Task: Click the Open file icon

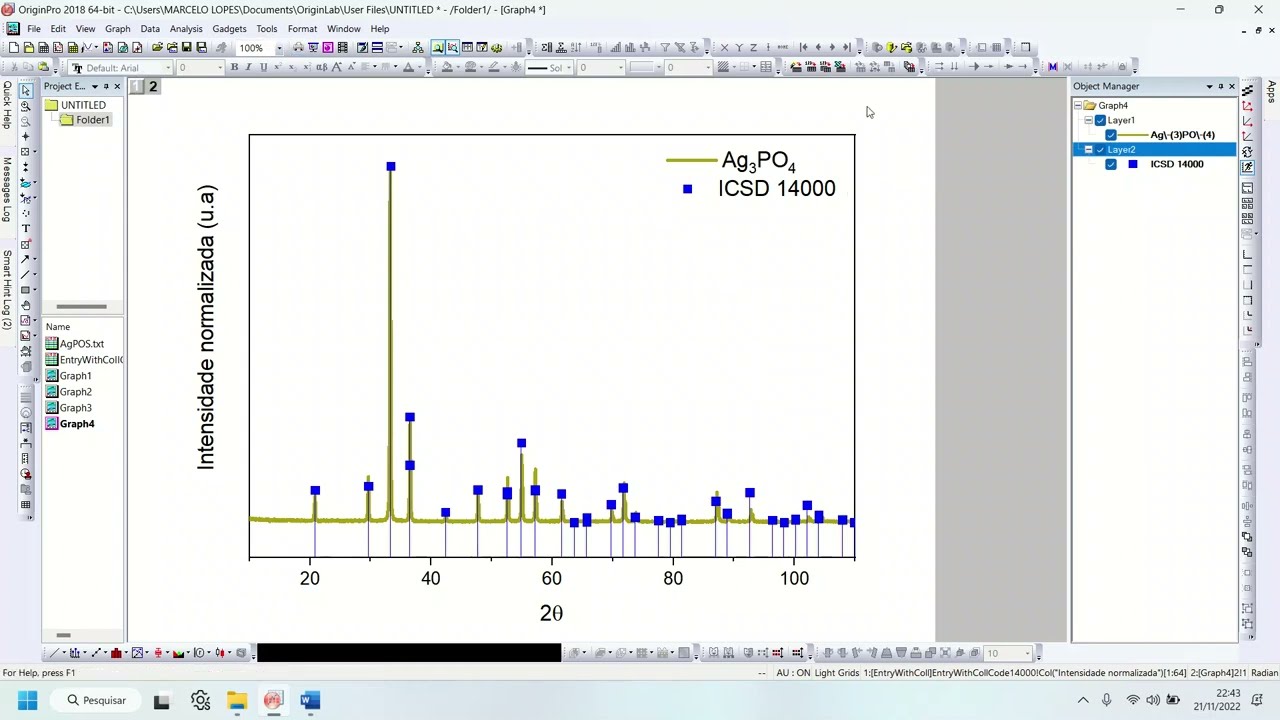Action: (x=158, y=47)
